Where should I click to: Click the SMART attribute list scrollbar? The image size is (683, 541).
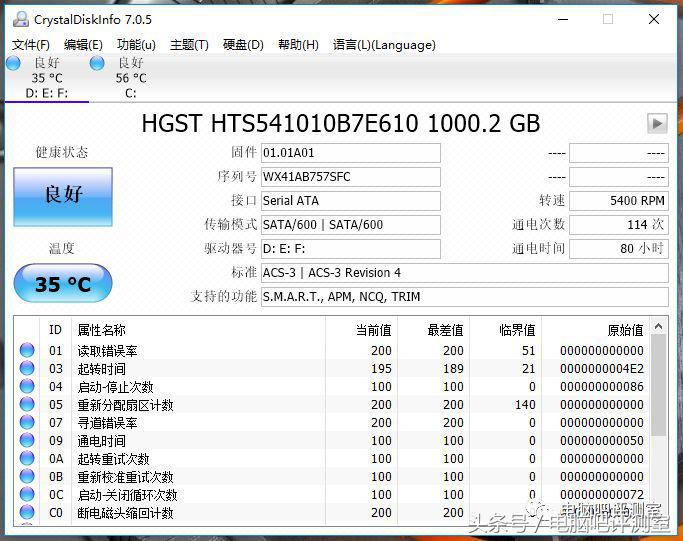tap(658, 420)
